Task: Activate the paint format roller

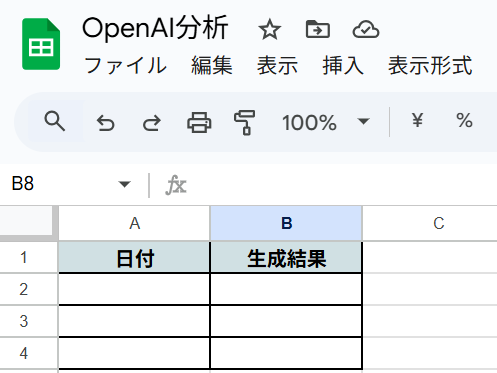Action: (x=245, y=123)
